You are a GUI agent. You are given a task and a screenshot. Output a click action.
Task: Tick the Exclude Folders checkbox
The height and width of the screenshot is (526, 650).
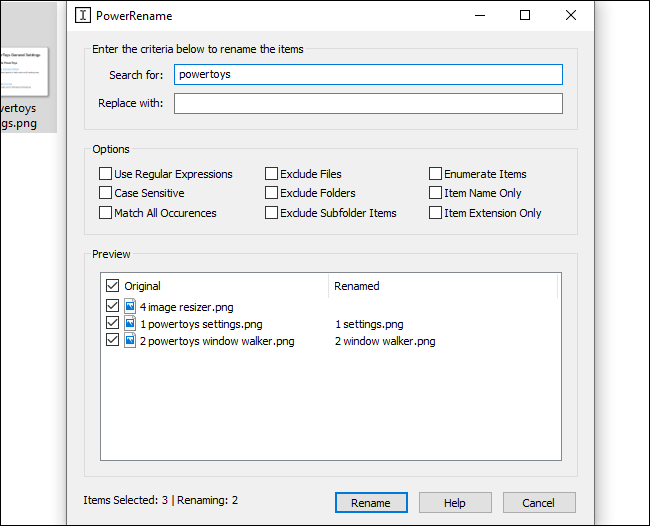[272, 193]
